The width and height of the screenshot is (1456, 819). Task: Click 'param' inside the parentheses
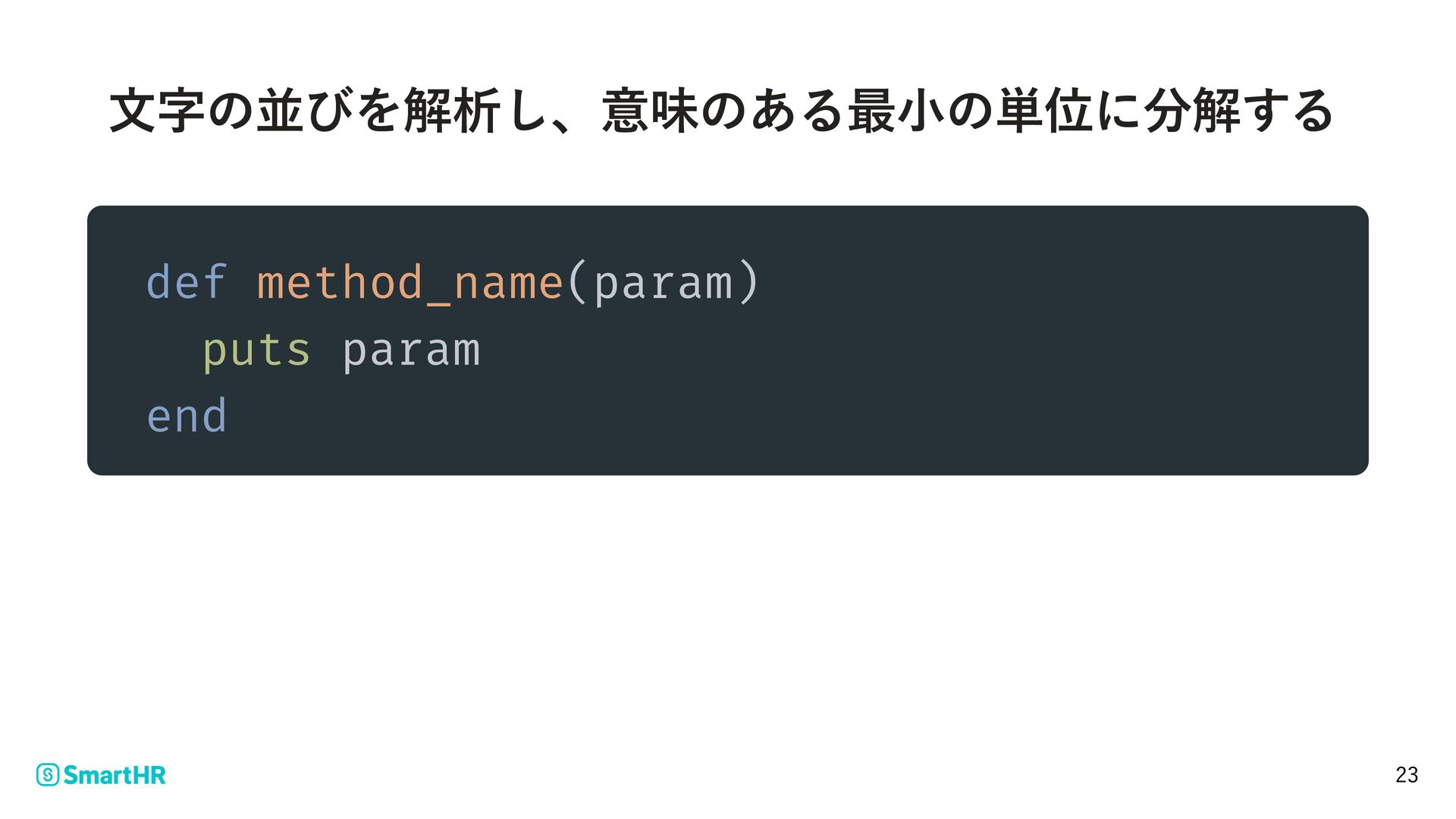(663, 283)
